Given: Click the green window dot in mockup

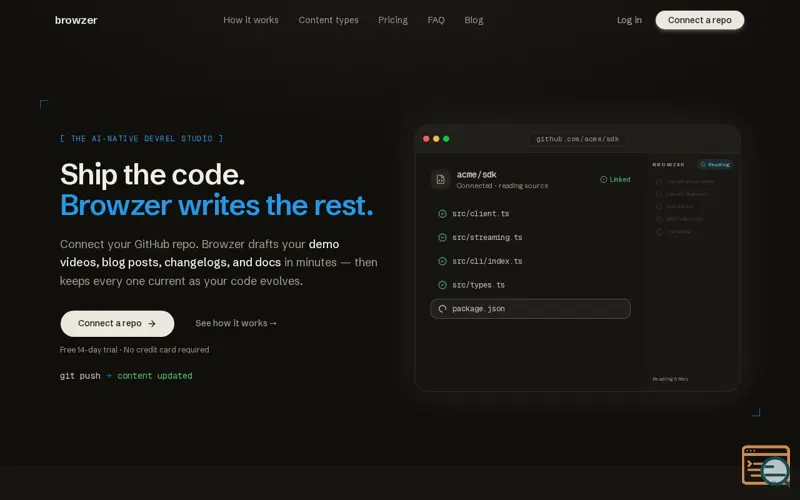Looking at the screenshot, I should coord(446,139).
